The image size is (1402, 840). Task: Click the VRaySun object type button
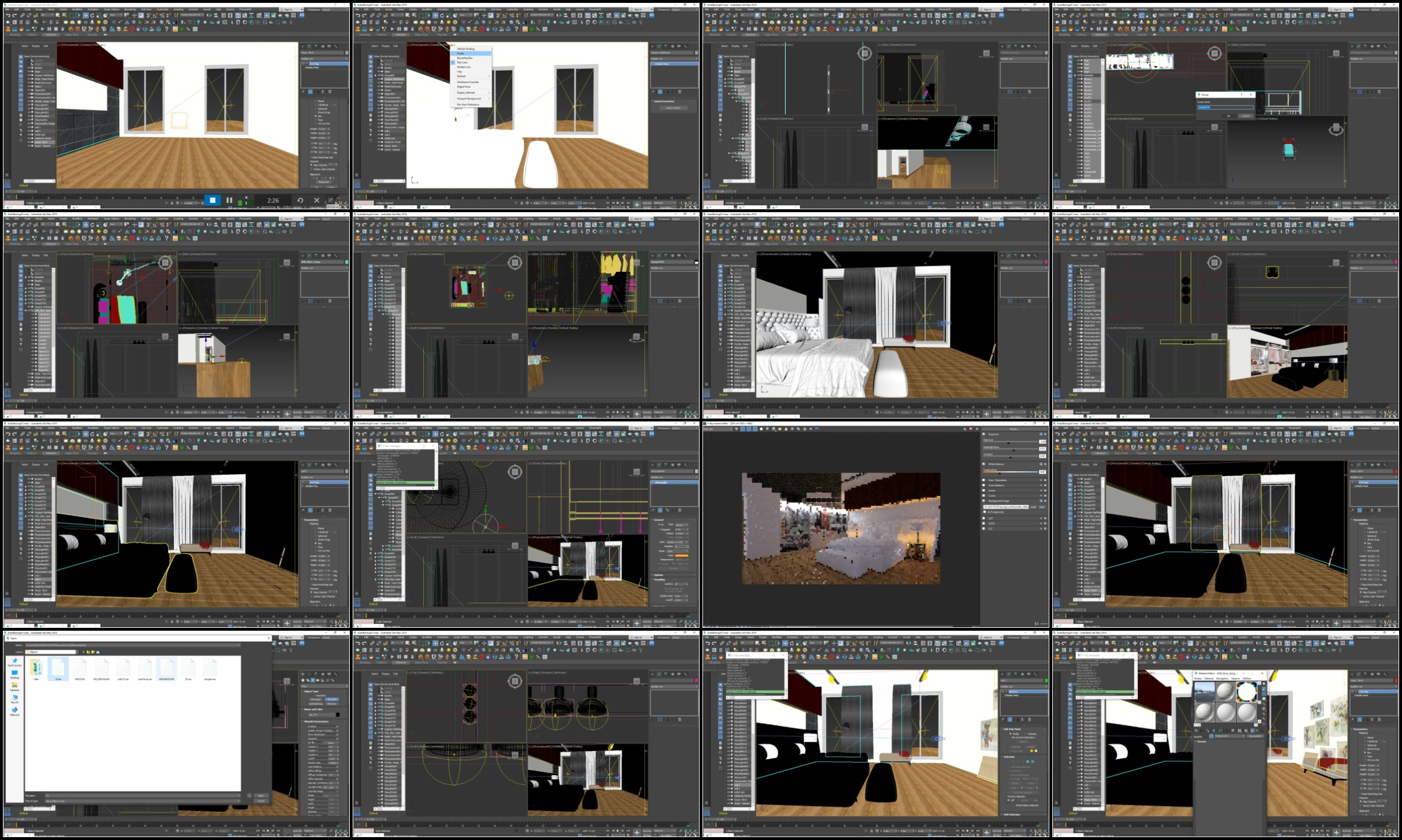(x=332, y=704)
